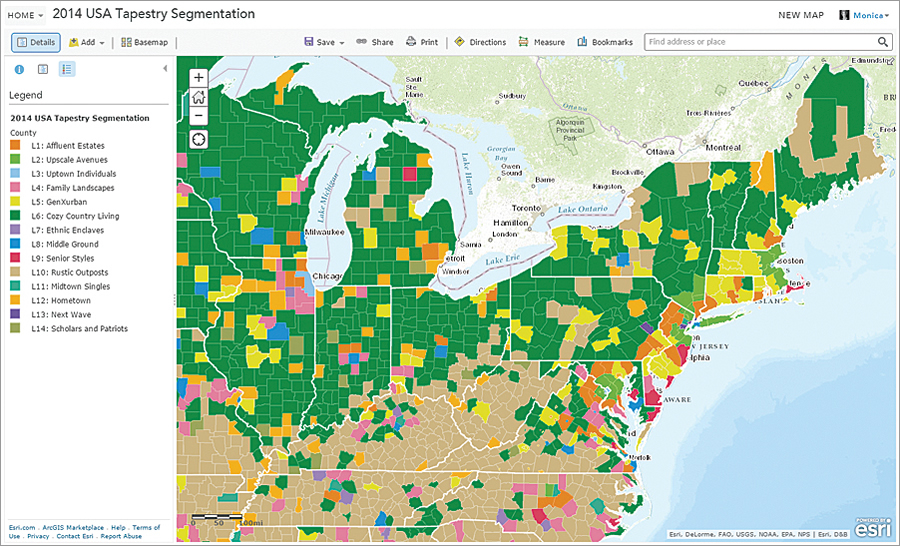
Task: Click the NEW MAP link
Action: (x=801, y=16)
